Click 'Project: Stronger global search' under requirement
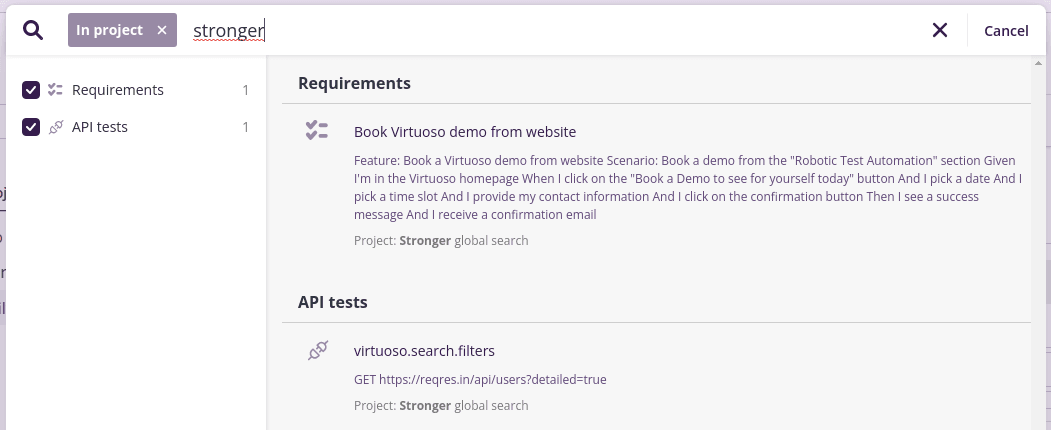This screenshot has height=430, width=1051. (441, 240)
